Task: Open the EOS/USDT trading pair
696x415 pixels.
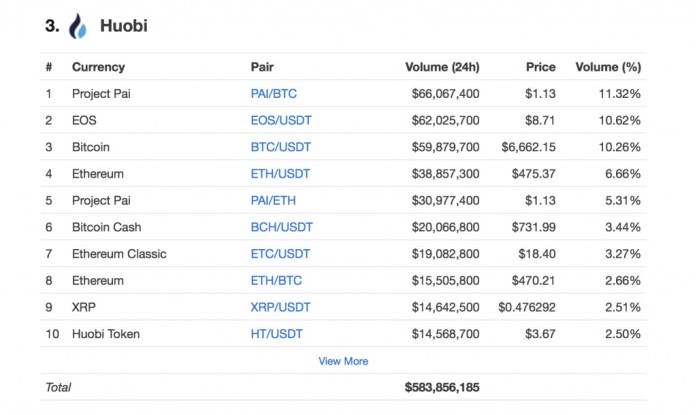Action: pos(281,120)
